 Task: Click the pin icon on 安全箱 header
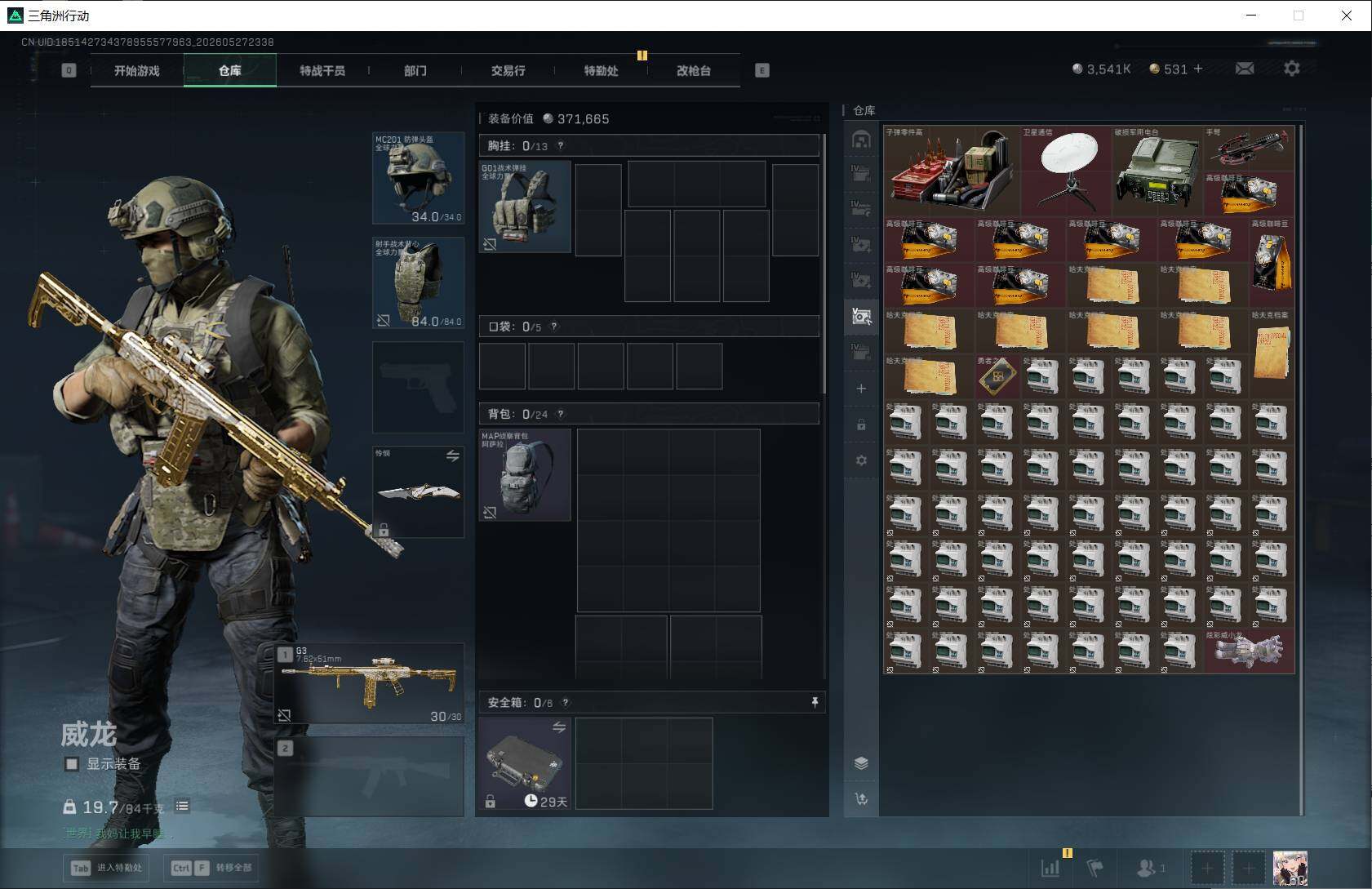pyautogui.click(x=815, y=703)
